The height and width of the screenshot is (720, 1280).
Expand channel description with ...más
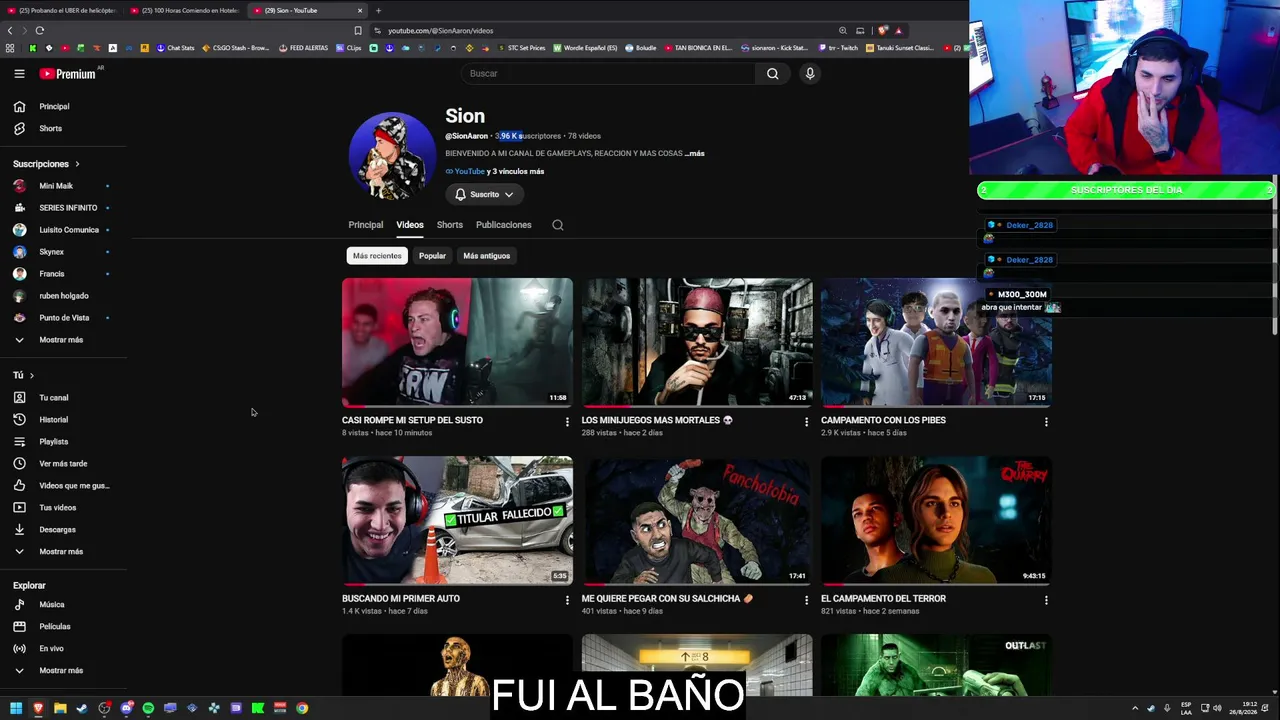point(695,154)
